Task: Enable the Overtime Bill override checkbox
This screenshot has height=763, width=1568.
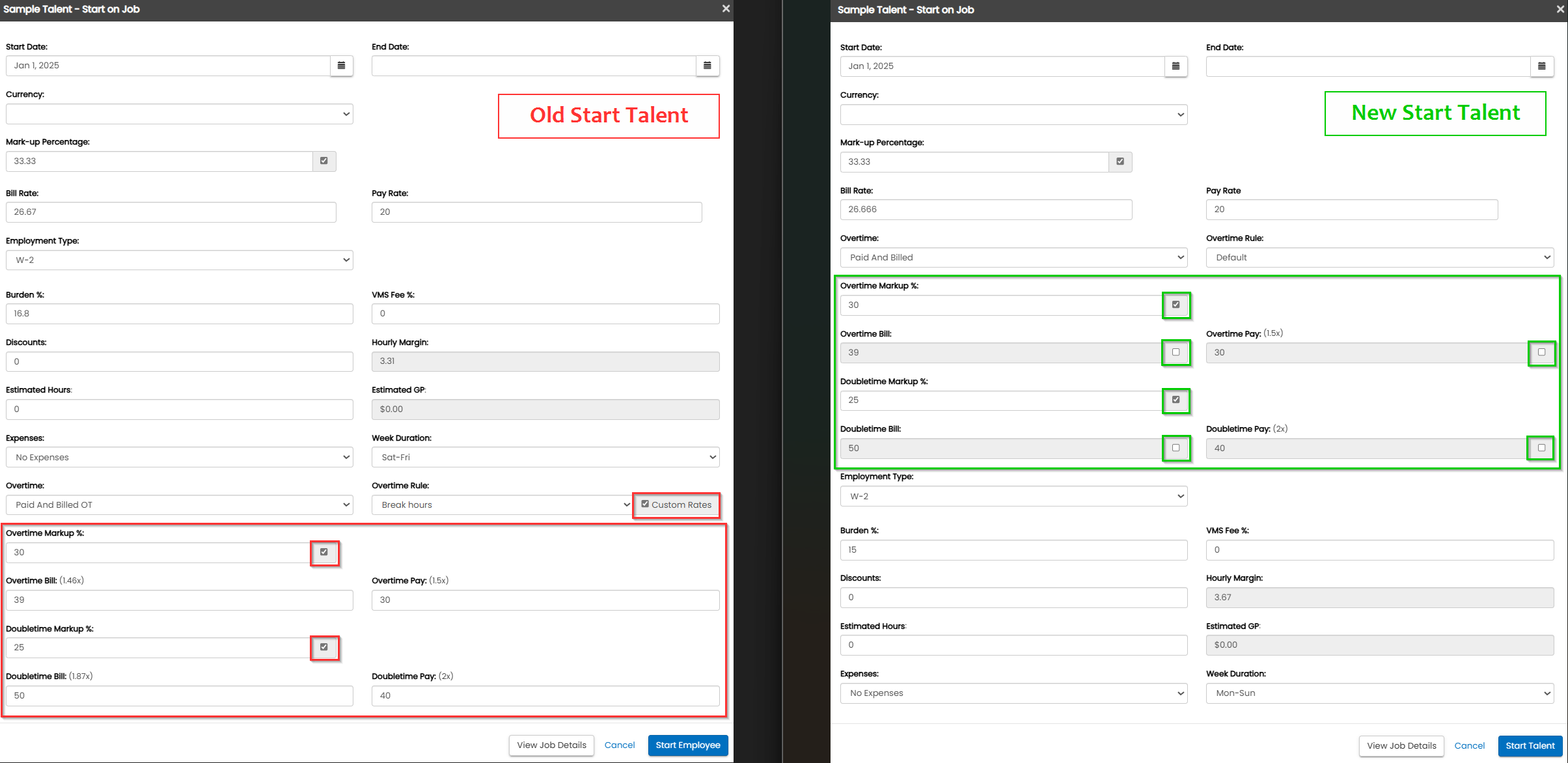Action: [x=1176, y=352]
